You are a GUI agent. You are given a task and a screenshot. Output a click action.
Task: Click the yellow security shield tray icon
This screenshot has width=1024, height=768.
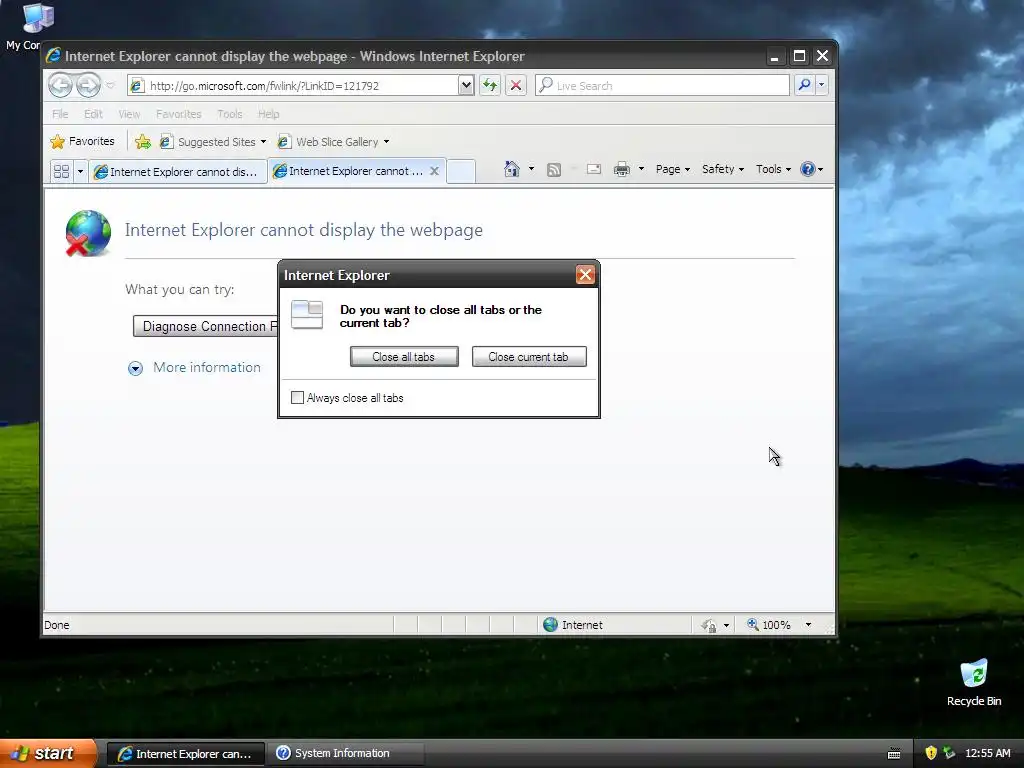coord(931,753)
